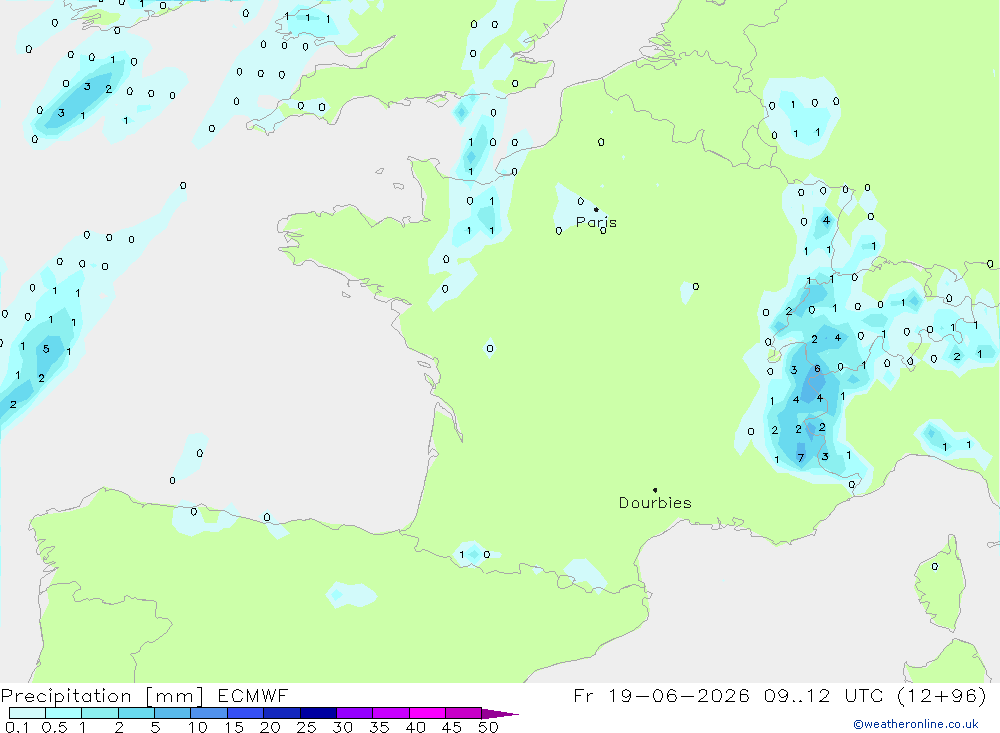Pick the 2–5 mm legend color swatch
Screen dimensions: 1000x733
pos(136,713)
